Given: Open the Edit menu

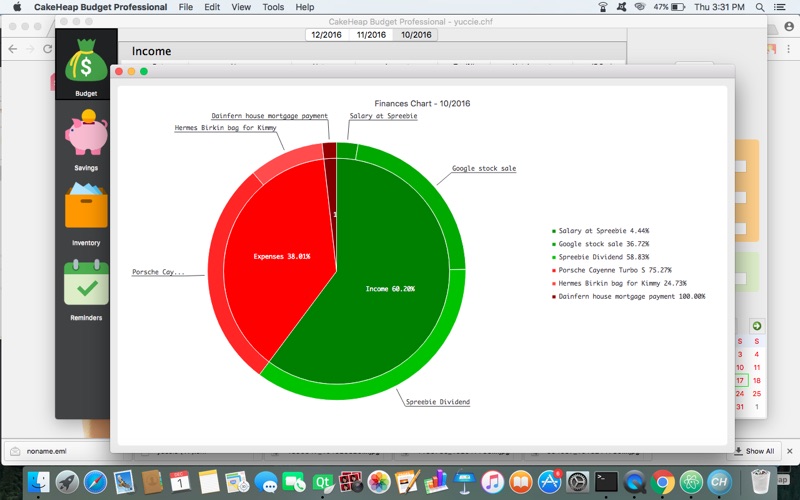Looking at the screenshot, I should 212,7.
